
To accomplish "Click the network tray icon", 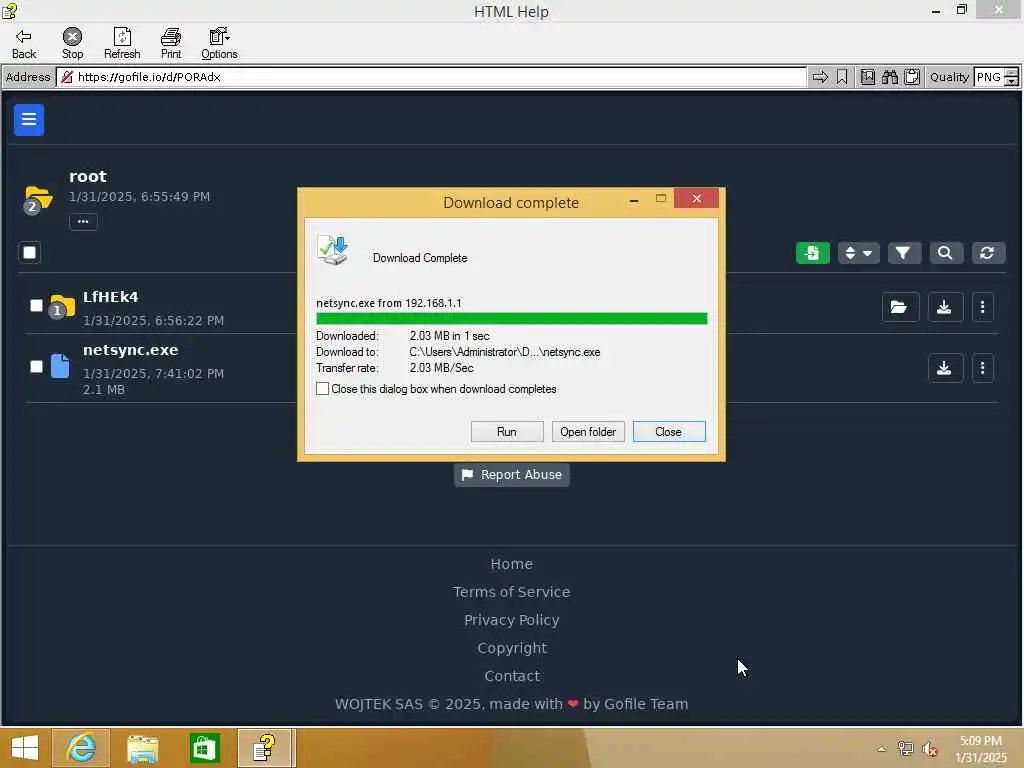I will click(905, 749).
